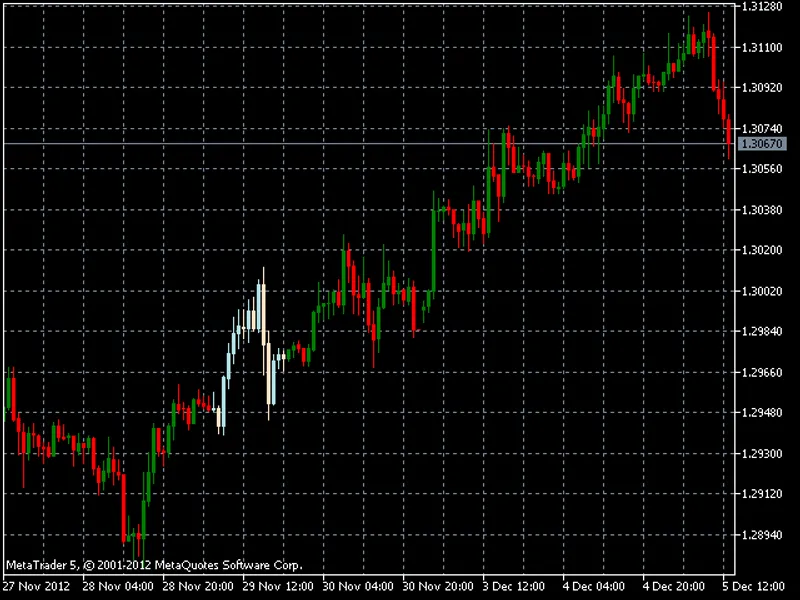Click the 1.31100 price scale label
The width and height of the screenshot is (800, 600).
tap(762, 47)
